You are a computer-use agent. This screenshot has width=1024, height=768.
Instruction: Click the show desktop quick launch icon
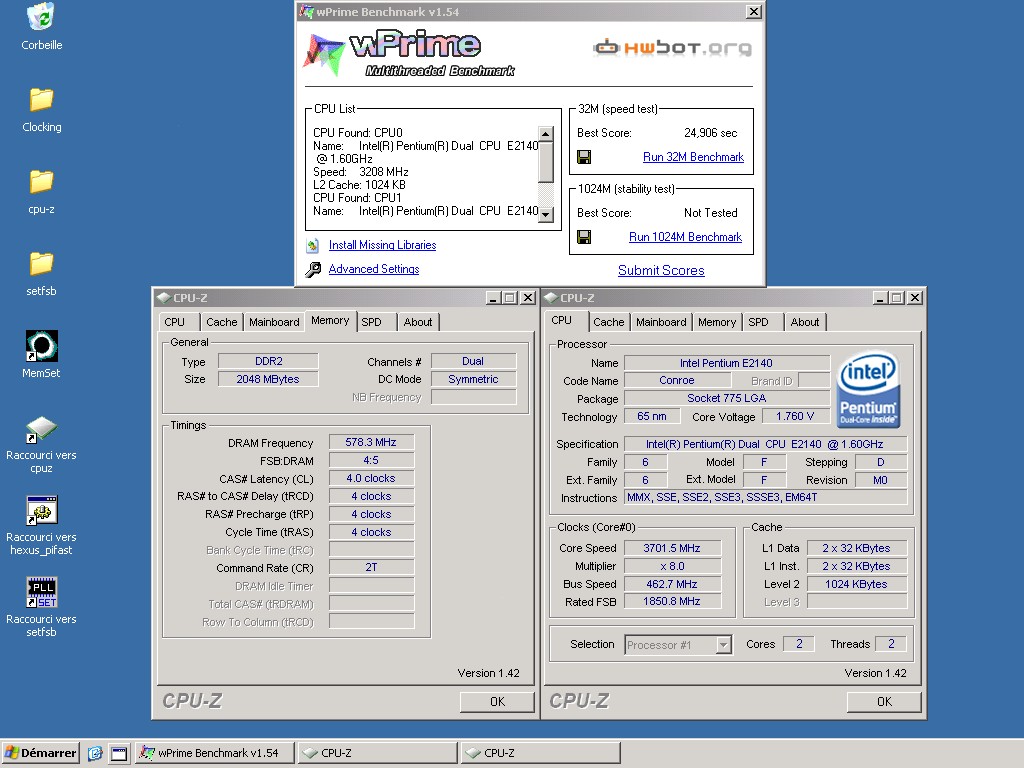pyautogui.click(x=119, y=754)
